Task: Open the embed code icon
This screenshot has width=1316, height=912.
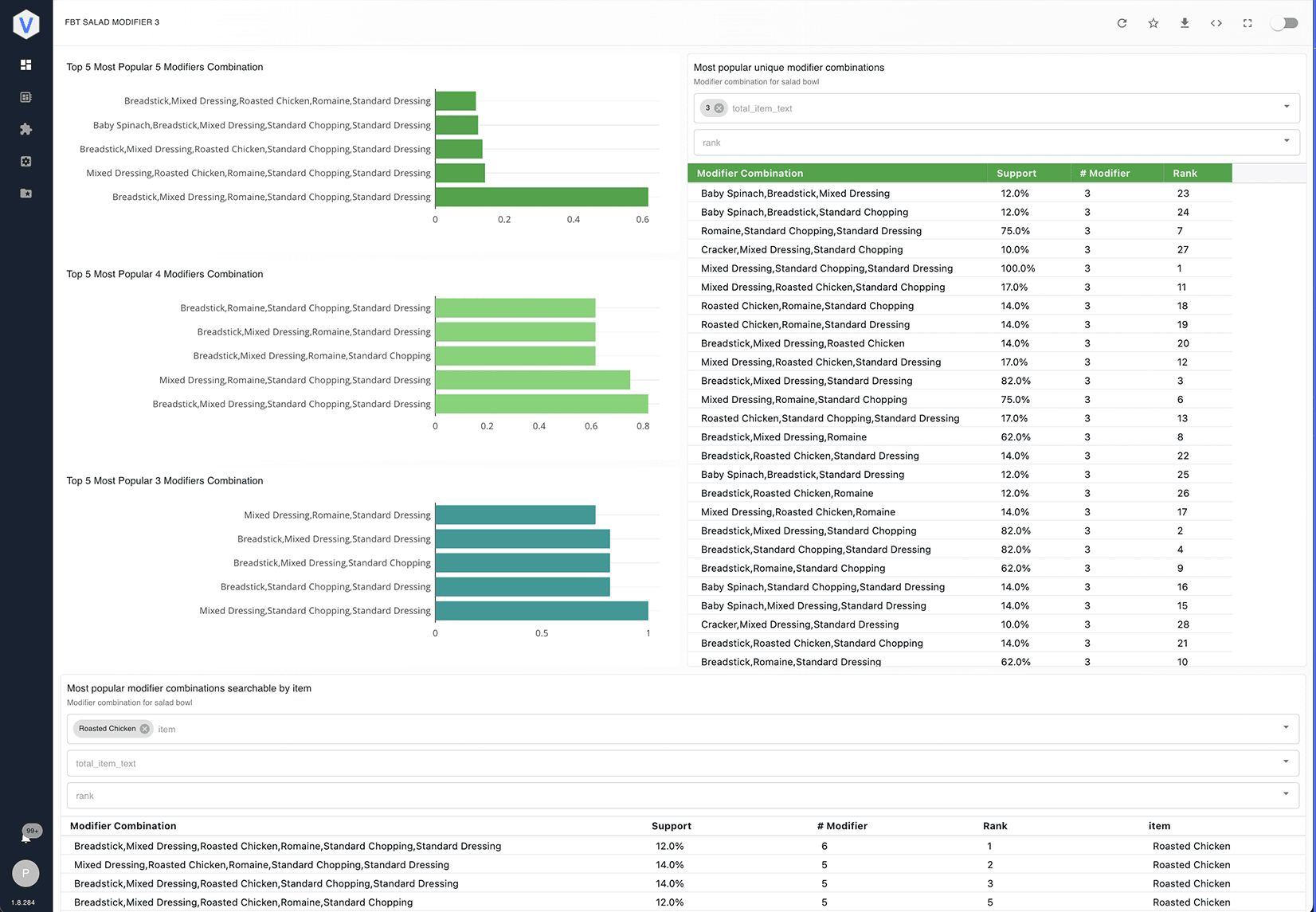Action: (x=1216, y=23)
